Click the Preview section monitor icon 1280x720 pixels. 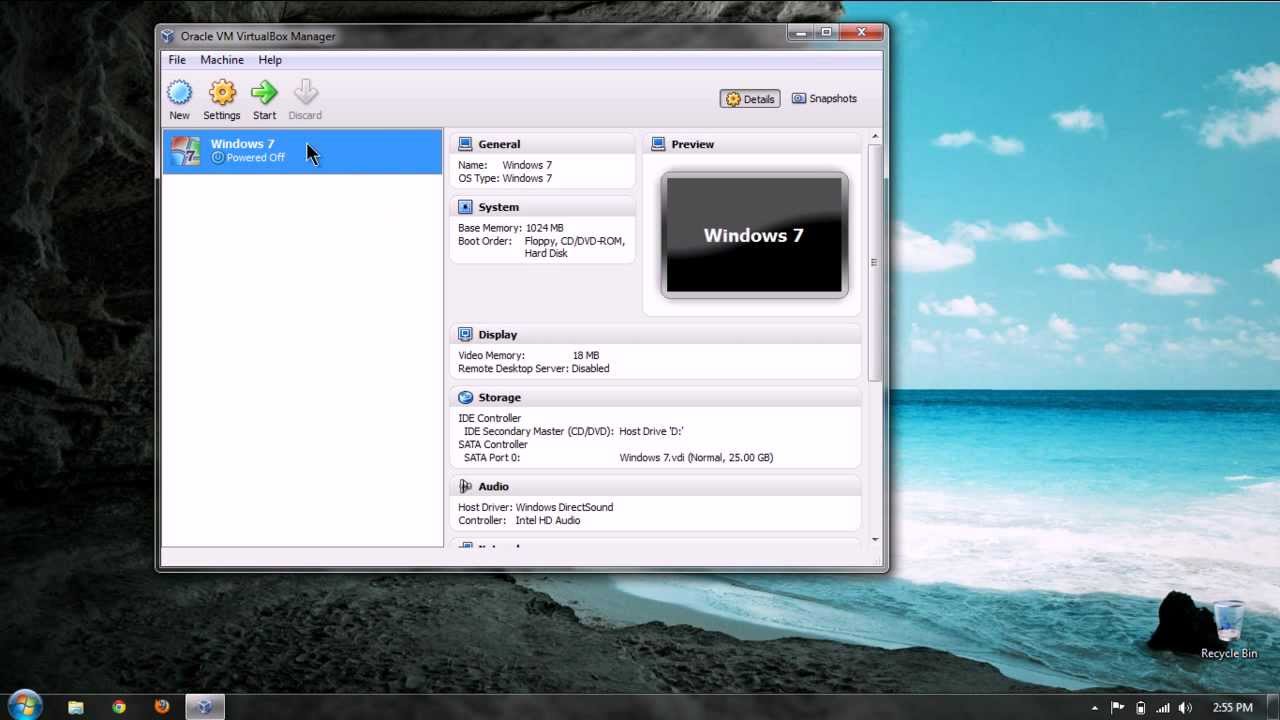pyautogui.click(x=658, y=144)
